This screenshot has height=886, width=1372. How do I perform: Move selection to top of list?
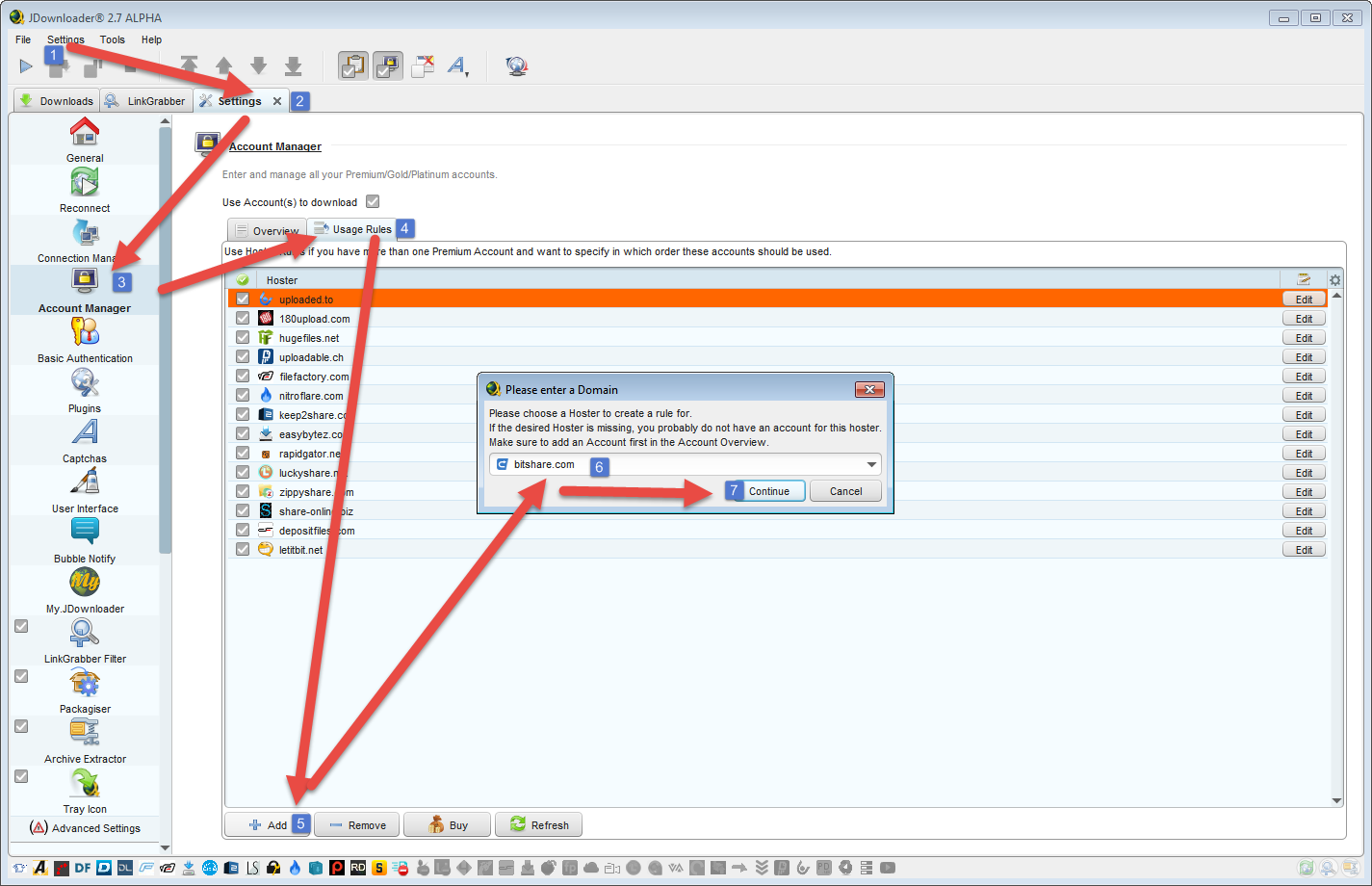pos(190,65)
